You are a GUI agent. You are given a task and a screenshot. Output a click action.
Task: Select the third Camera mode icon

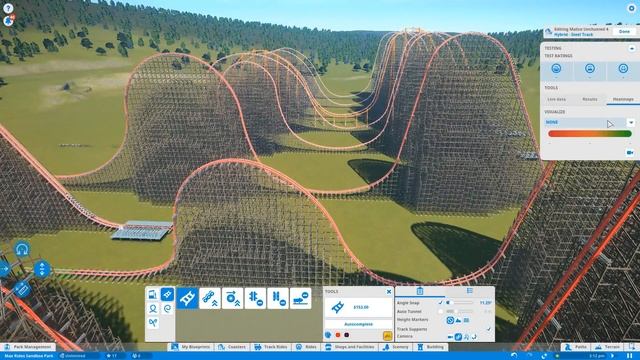[467, 337]
